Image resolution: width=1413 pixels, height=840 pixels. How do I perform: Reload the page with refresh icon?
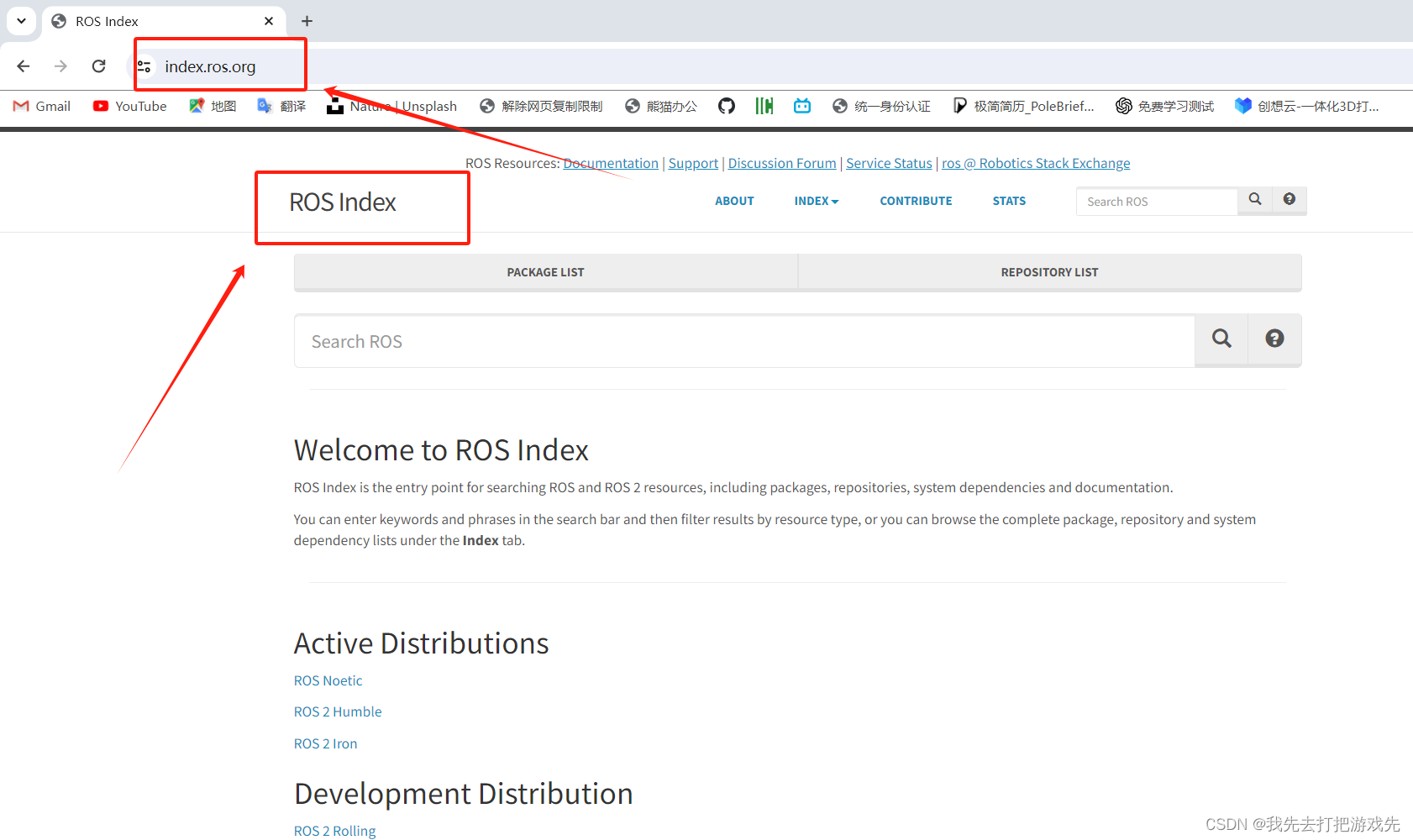tap(98, 66)
